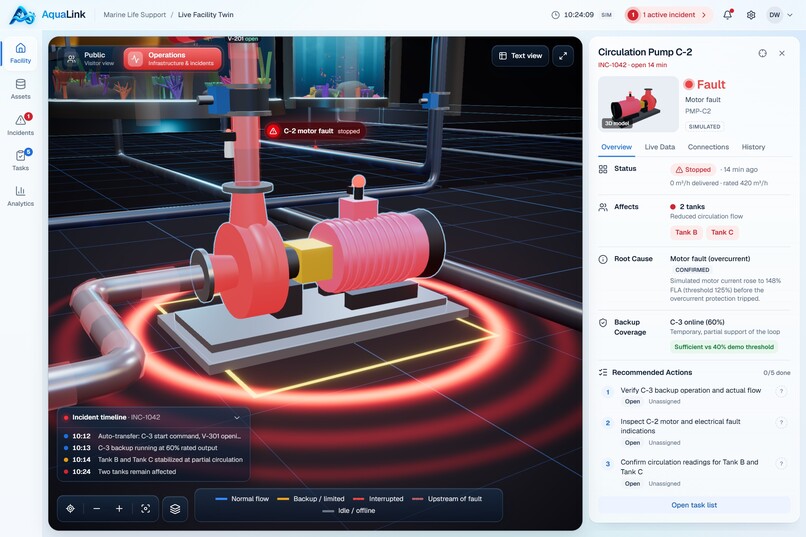The height and width of the screenshot is (537, 806).
Task: Open the Tank C tag
Action: pos(722,232)
